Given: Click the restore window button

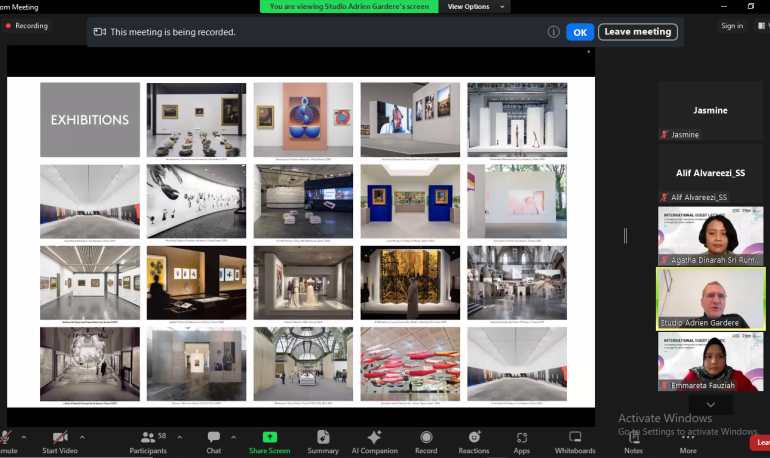Looking at the screenshot, I should pos(750,6).
